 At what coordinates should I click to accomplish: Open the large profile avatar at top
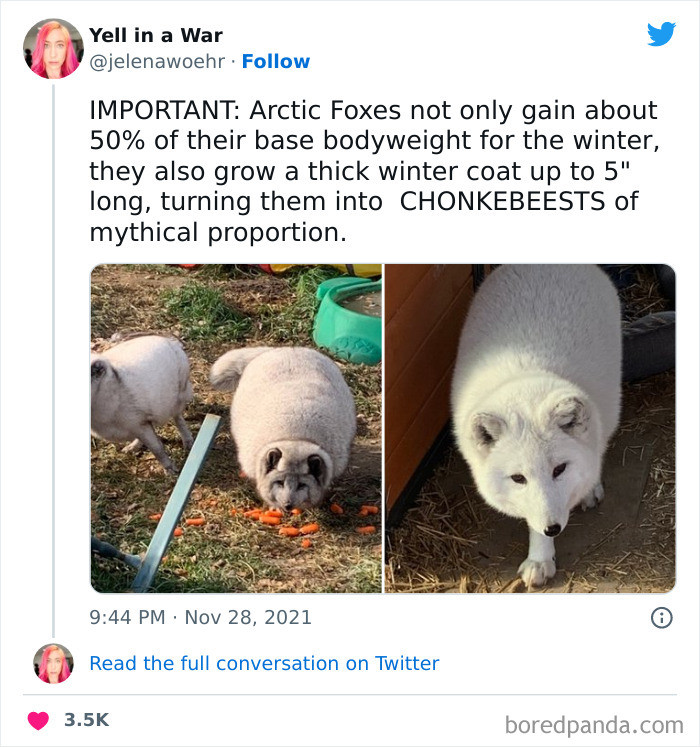coord(56,48)
